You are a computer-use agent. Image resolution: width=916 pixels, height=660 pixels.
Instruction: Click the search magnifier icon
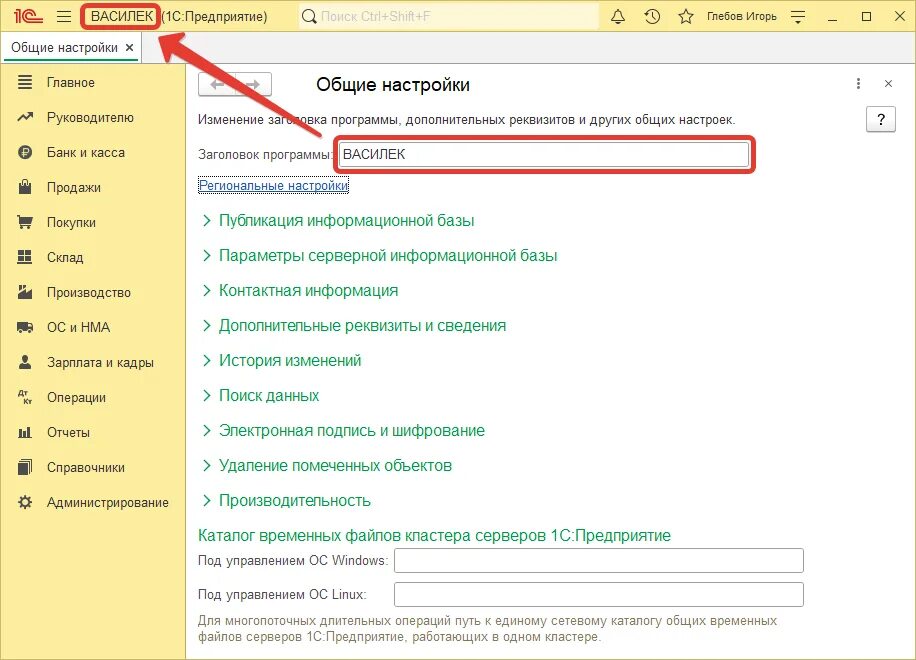(308, 16)
